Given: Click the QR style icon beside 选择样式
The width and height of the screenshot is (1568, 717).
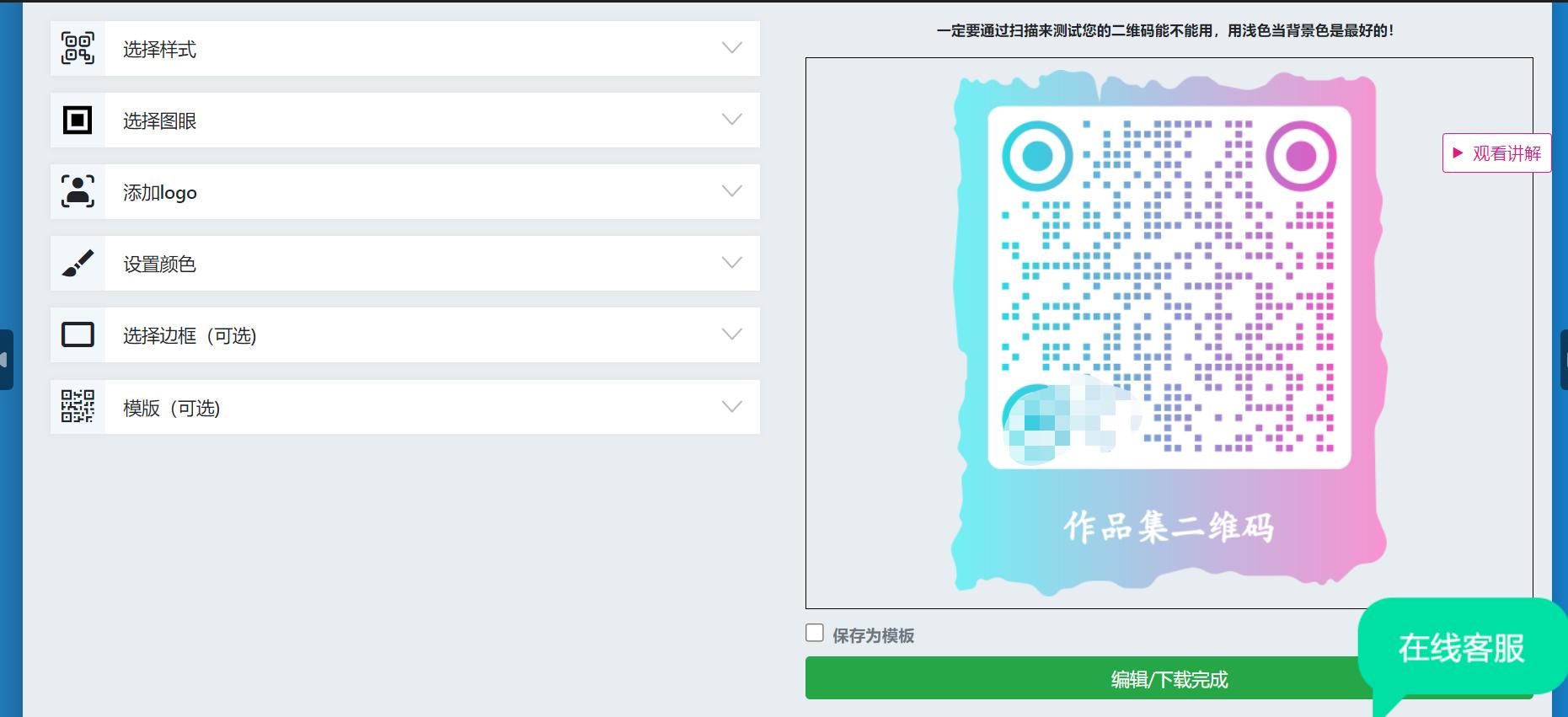Looking at the screenshot, I should click(x=78, y=49).
